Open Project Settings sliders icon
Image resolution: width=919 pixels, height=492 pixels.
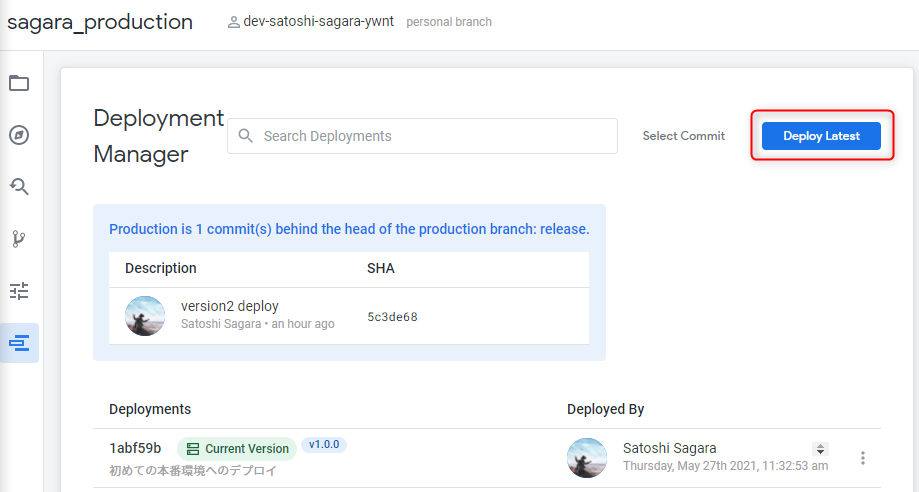[x=19, y=291]
